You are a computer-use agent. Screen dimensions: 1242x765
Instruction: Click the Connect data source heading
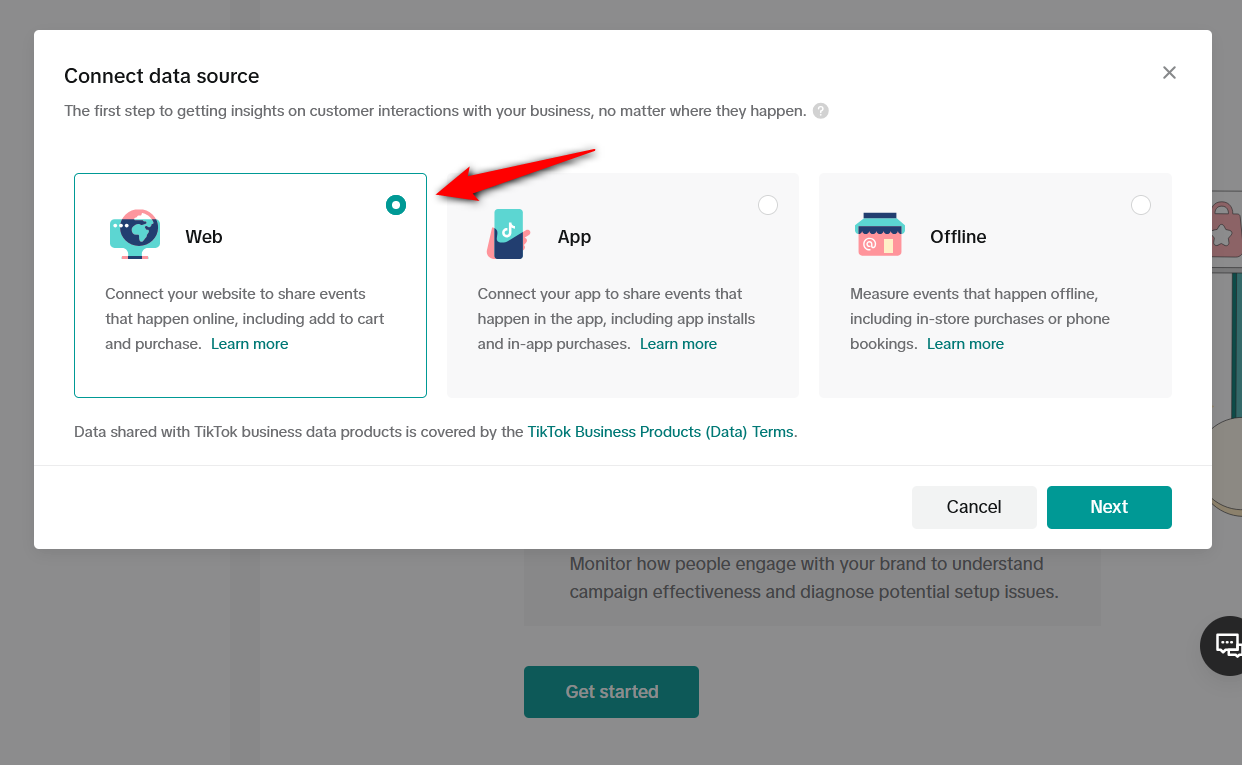[162, 76]
